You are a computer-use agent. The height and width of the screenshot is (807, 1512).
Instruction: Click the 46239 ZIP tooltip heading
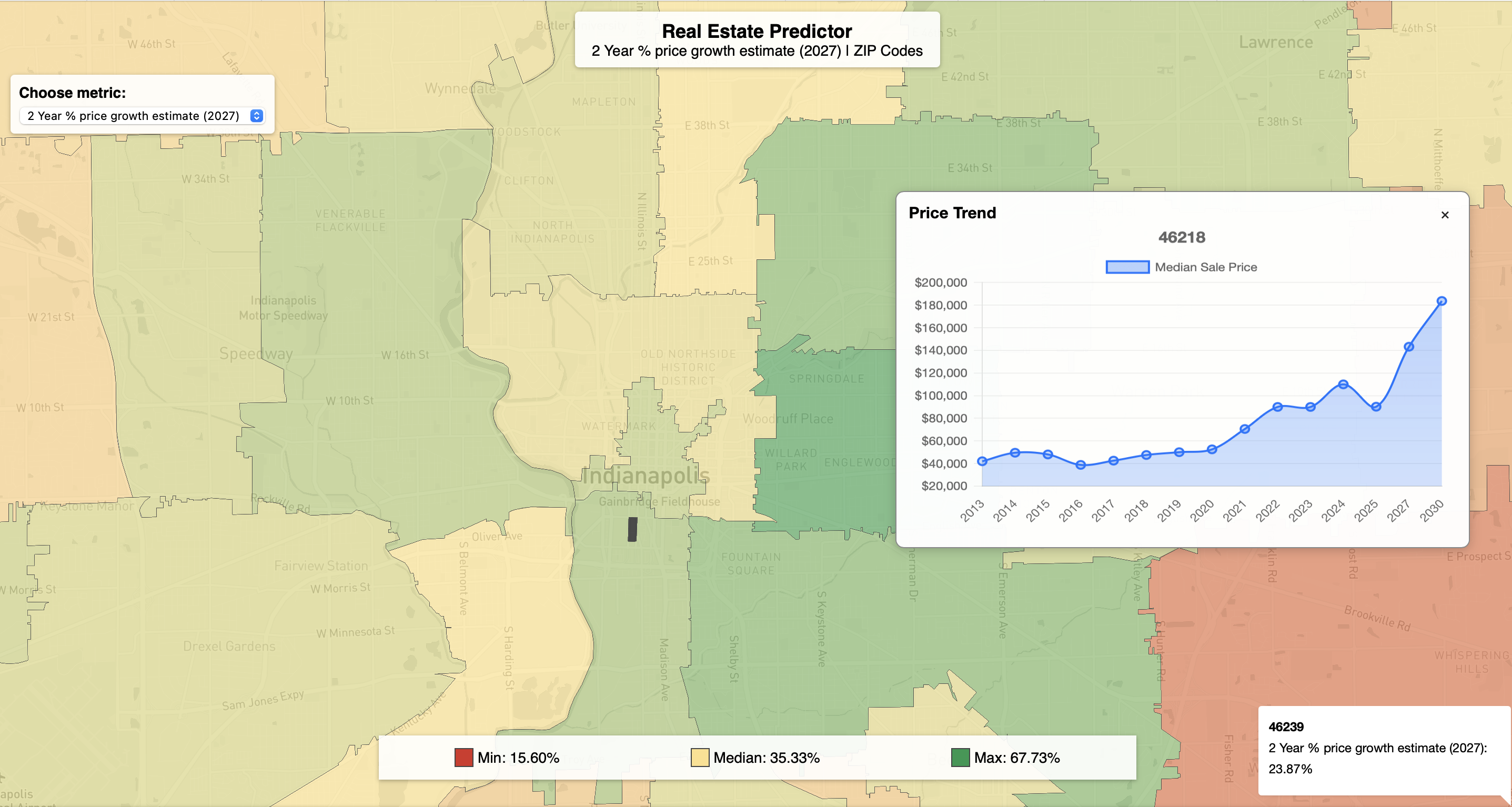(x=1285, y=727)
